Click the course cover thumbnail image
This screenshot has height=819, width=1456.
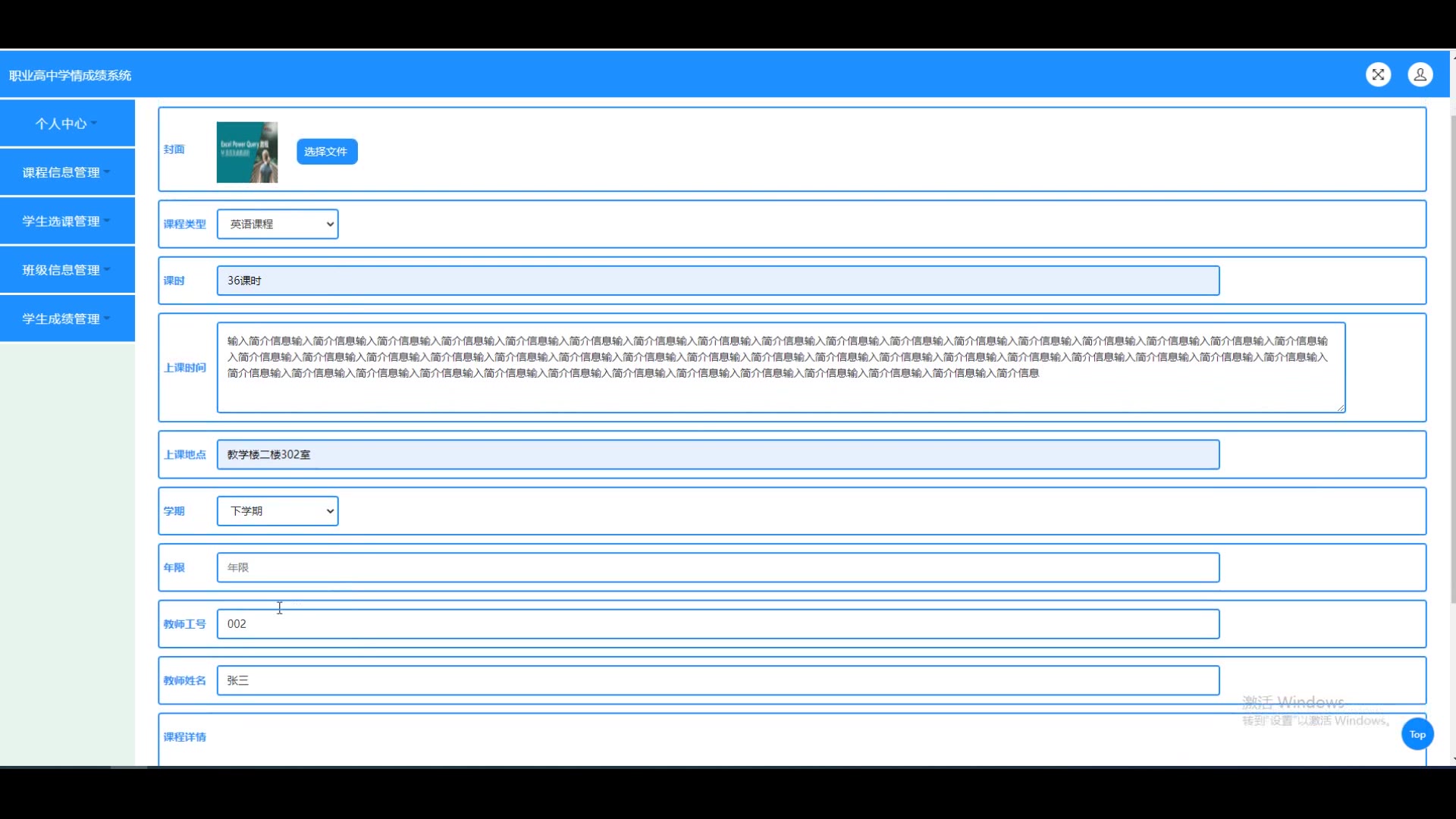(x=247, y=152)
